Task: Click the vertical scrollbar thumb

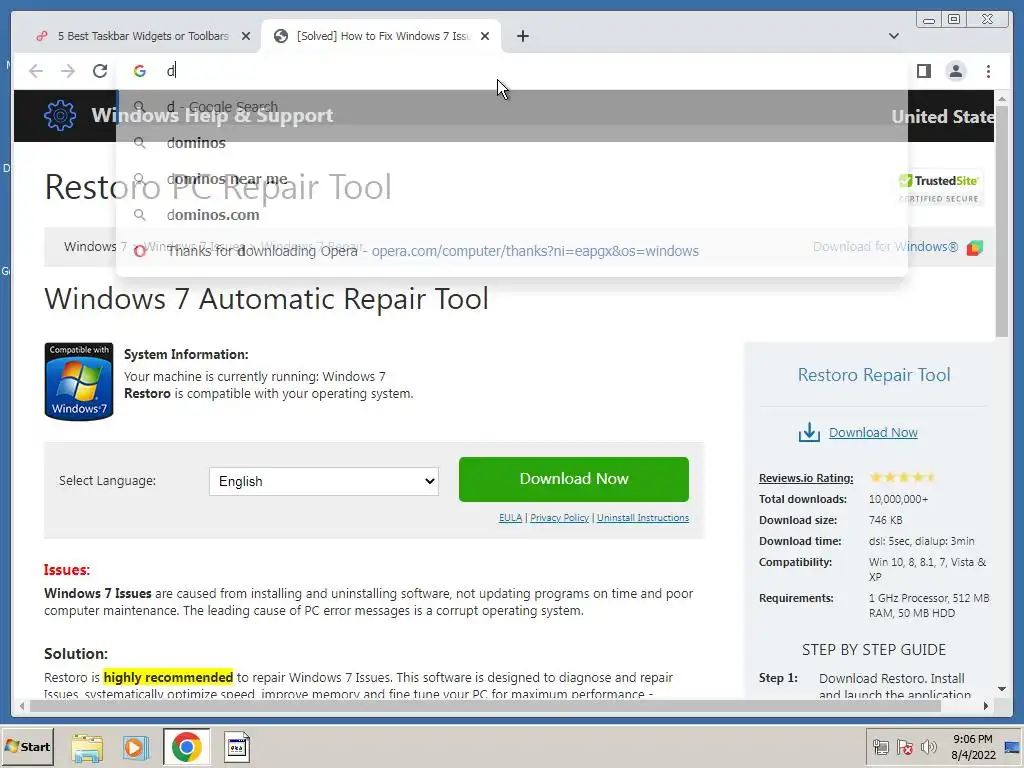Action: (x=1002, y=222)
